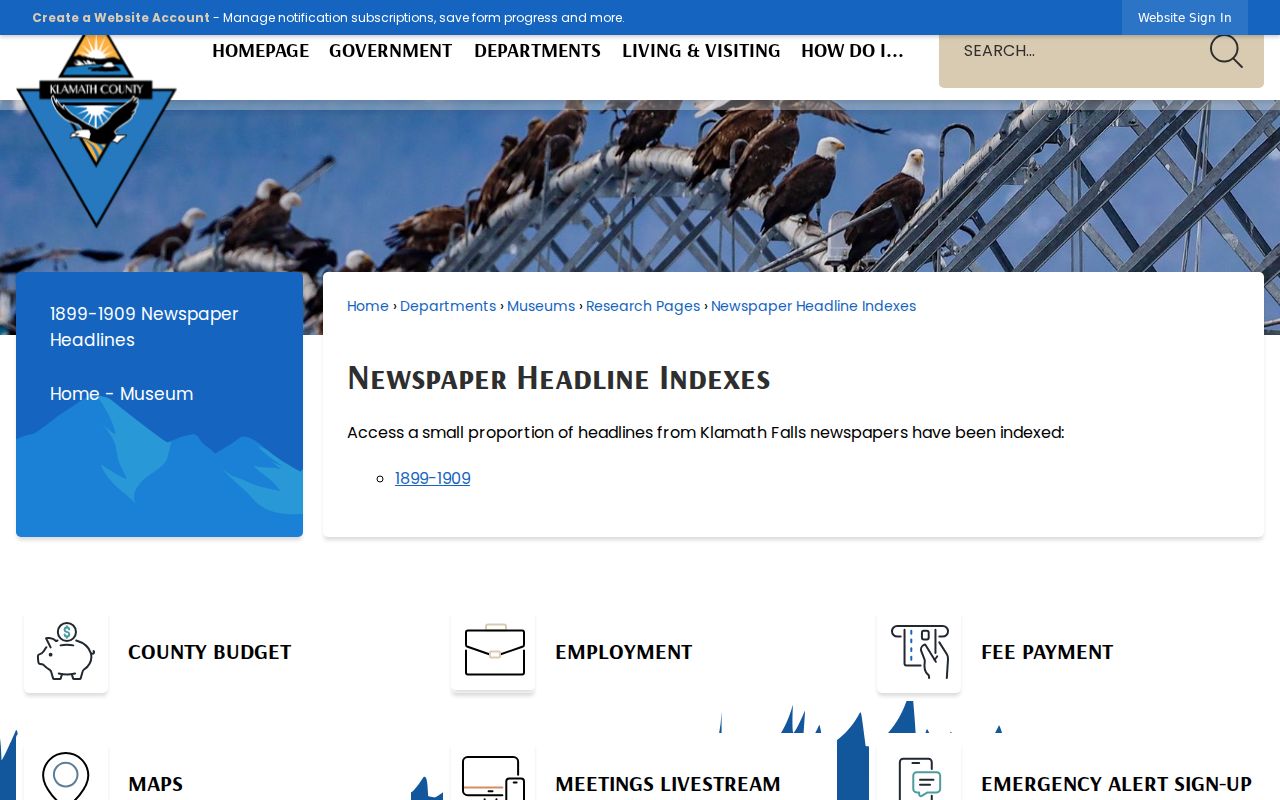Click the 'Access a small proportion' intro sentence

coord(706,433)
